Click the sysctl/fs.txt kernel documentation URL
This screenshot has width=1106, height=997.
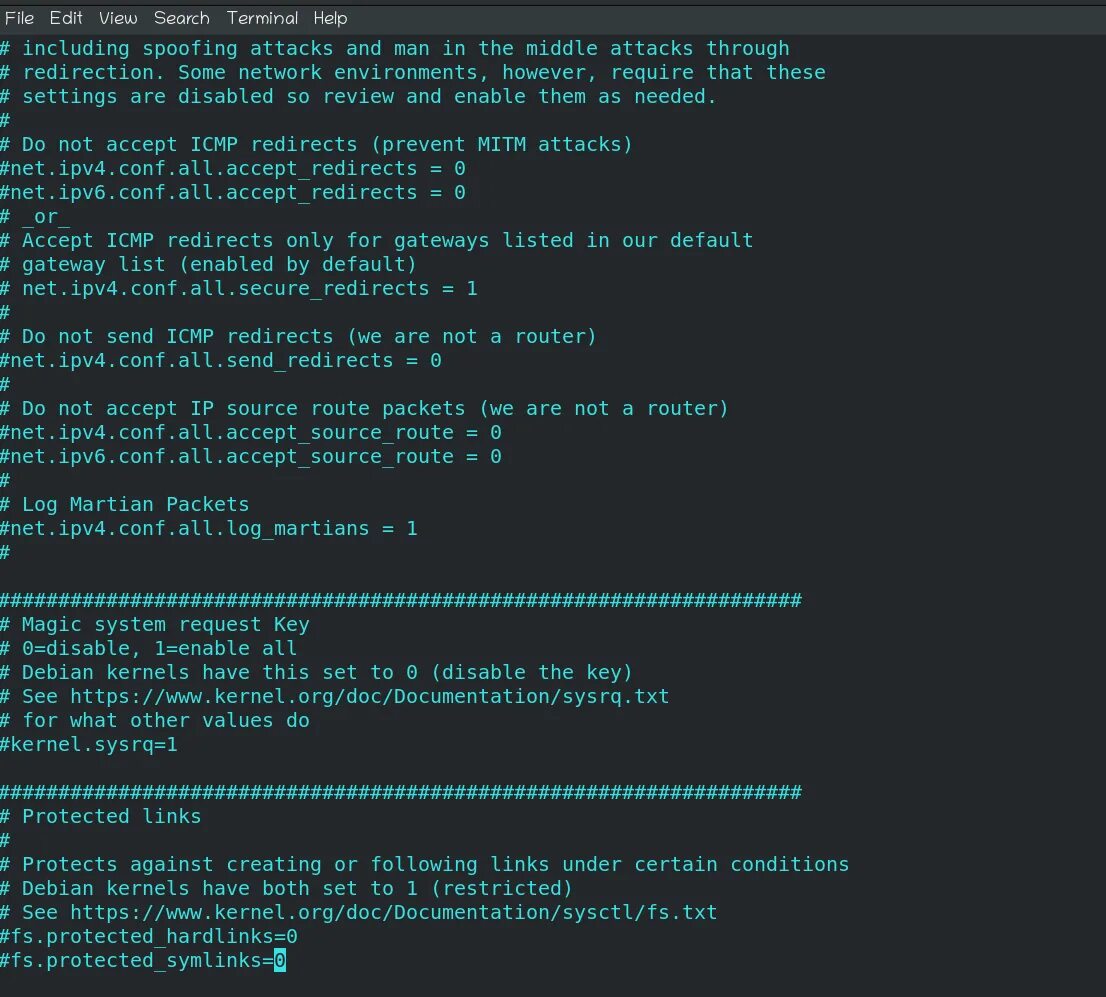pos(393,912)
